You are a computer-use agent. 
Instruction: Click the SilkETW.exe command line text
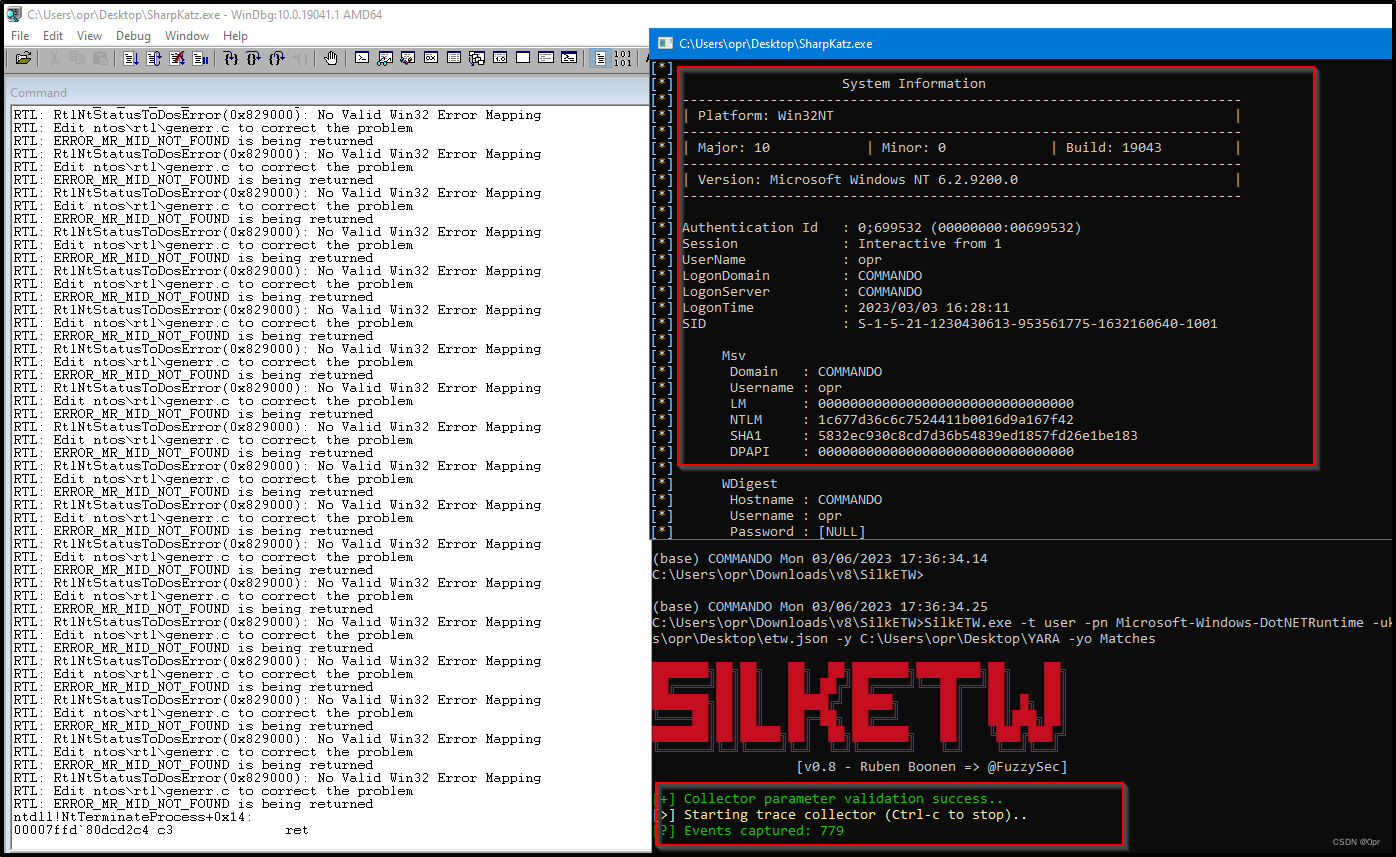[x=1023, y=630]
